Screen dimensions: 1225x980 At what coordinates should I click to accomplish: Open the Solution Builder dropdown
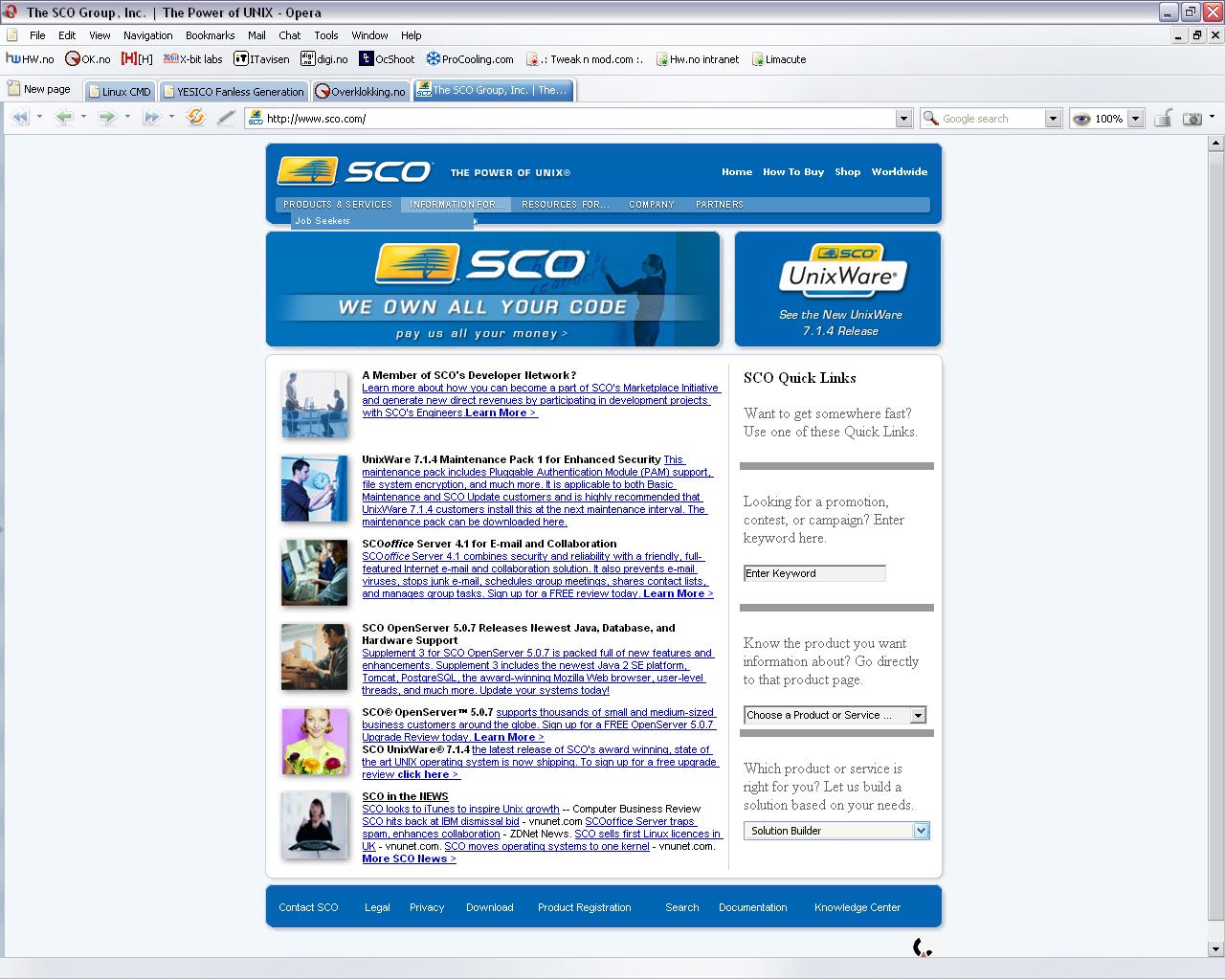[836, 831]
